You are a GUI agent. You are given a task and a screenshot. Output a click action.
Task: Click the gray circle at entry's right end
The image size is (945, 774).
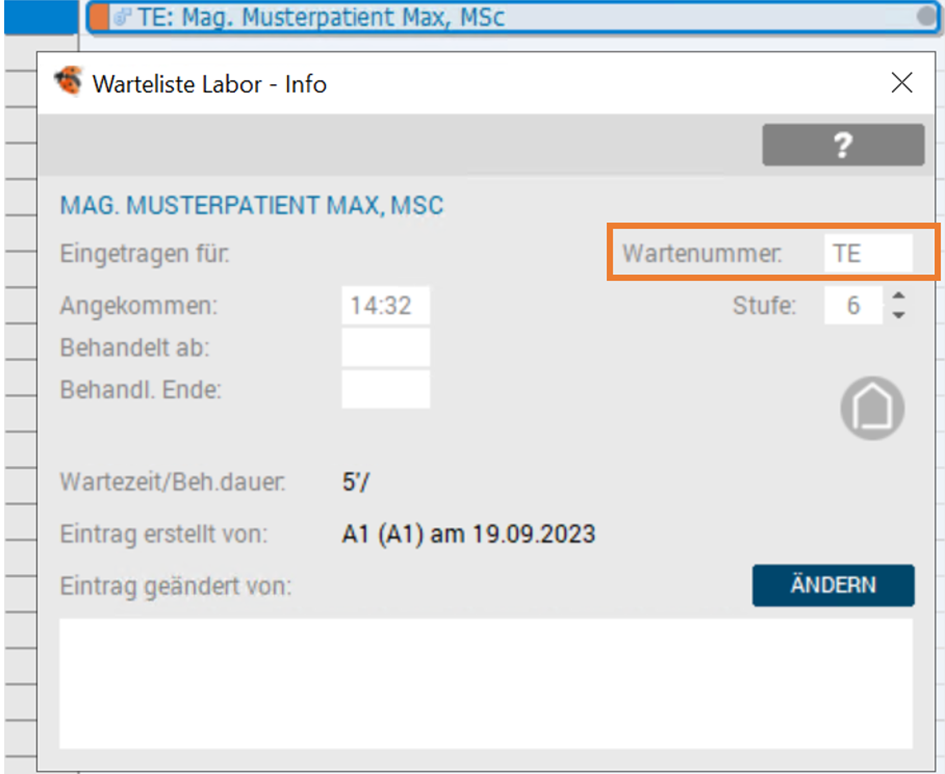(926, 16)
